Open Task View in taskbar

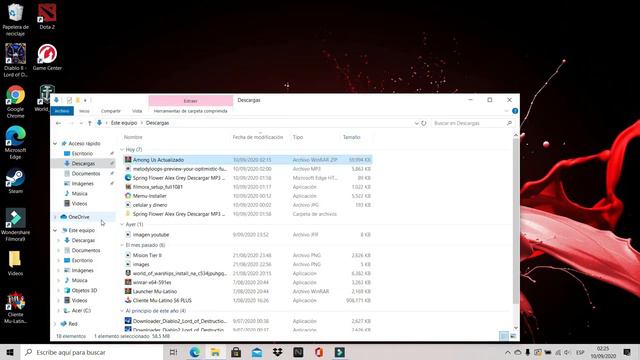(x=173, y=352)
